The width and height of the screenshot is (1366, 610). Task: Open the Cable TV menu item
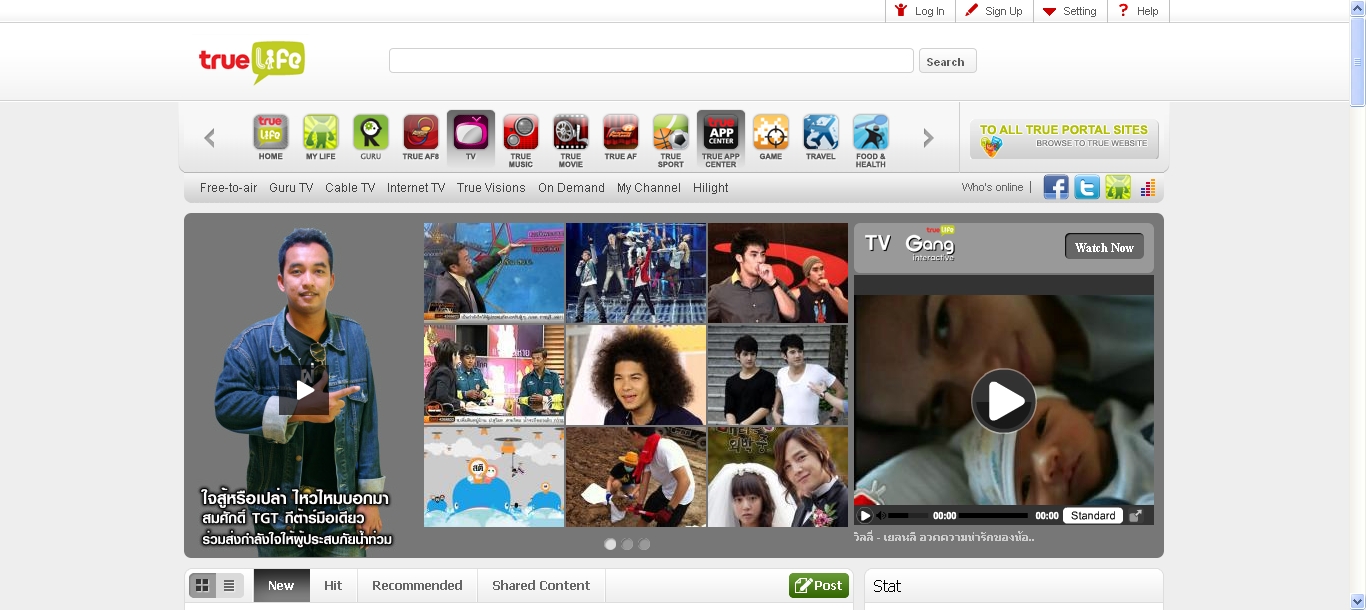(350, 188)
